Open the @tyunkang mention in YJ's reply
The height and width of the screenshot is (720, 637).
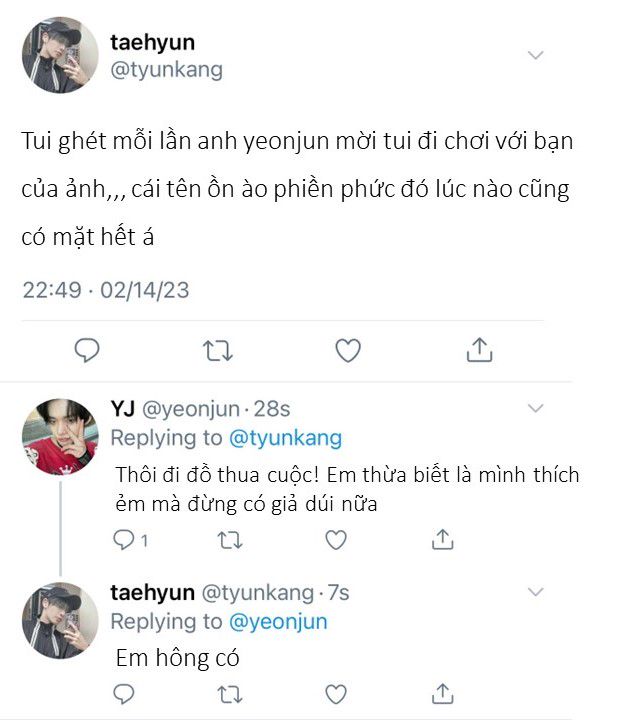(x=286, y=438)
